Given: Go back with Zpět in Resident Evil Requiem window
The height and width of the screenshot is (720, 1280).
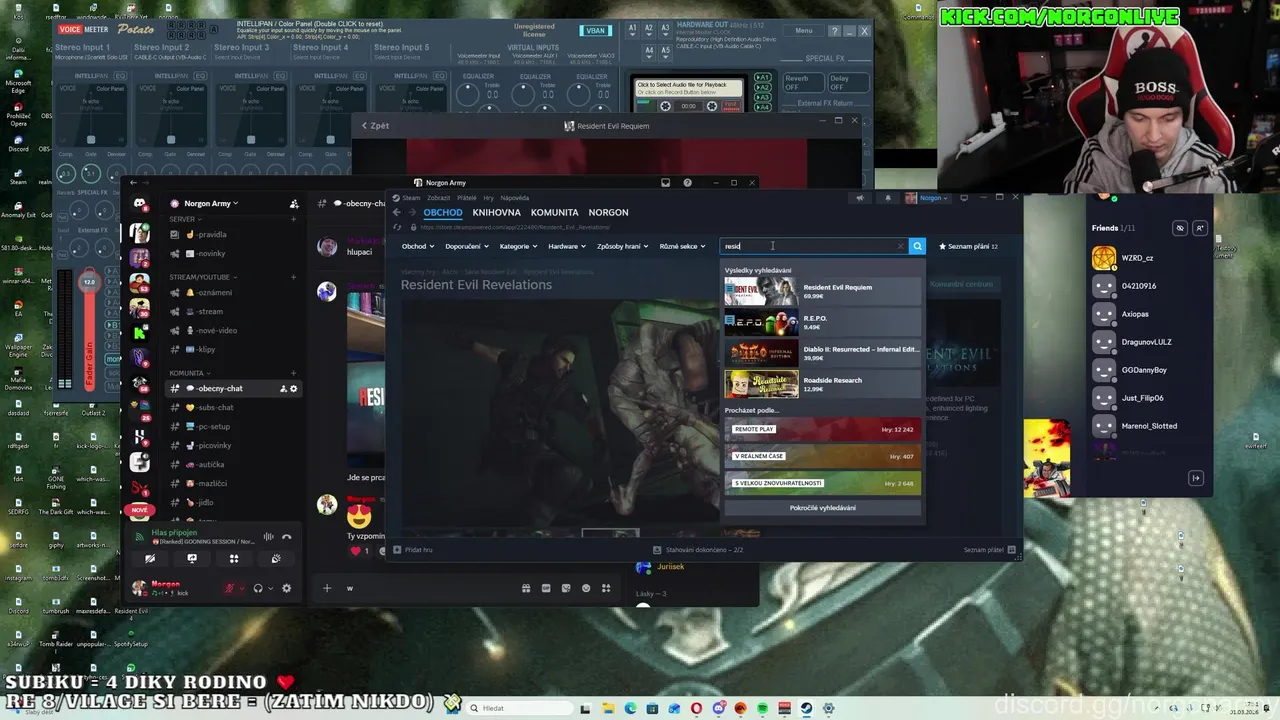Looking at the screenshot, I should tap(376, 126).
